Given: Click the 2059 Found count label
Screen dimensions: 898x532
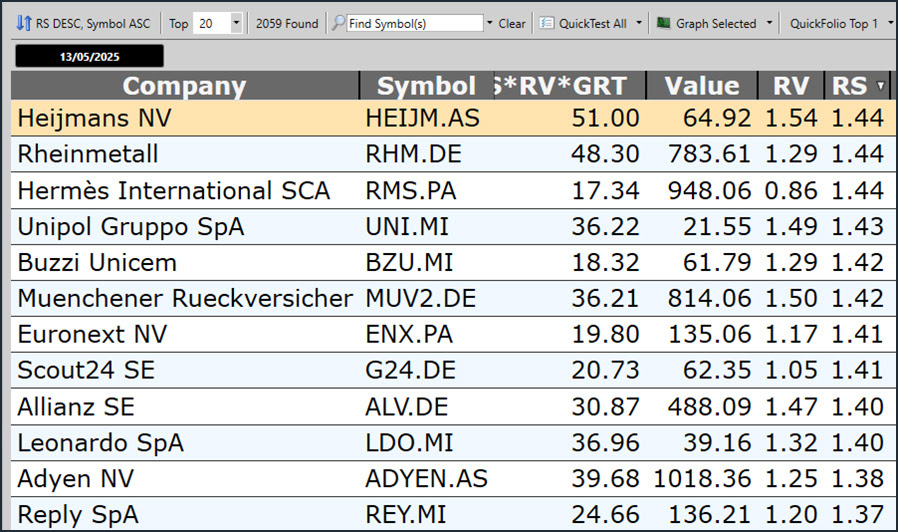Looking at the screenshot, I should (287, 23).
